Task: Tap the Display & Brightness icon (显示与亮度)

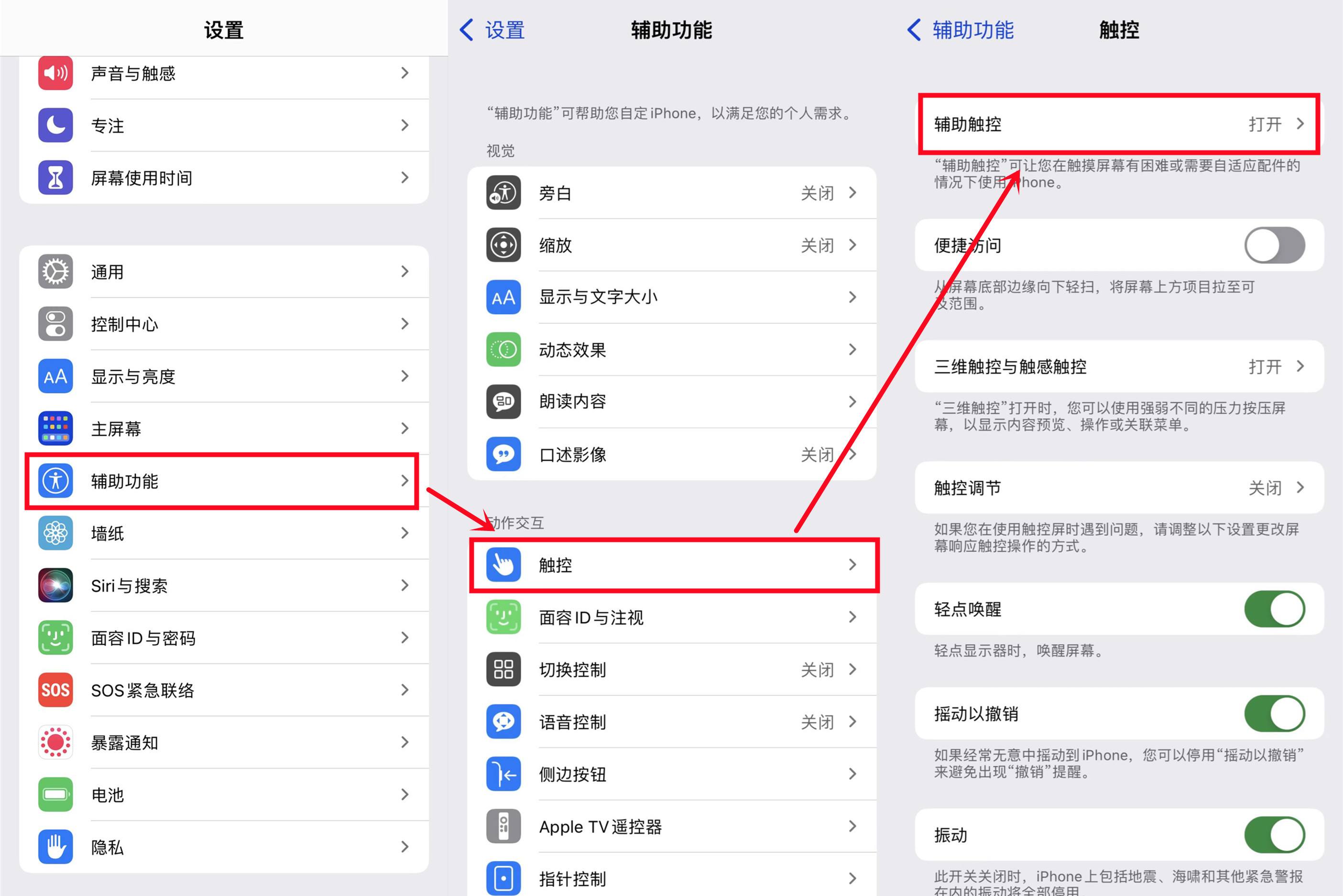Action: pyautogui.click(x=55, y=376)
